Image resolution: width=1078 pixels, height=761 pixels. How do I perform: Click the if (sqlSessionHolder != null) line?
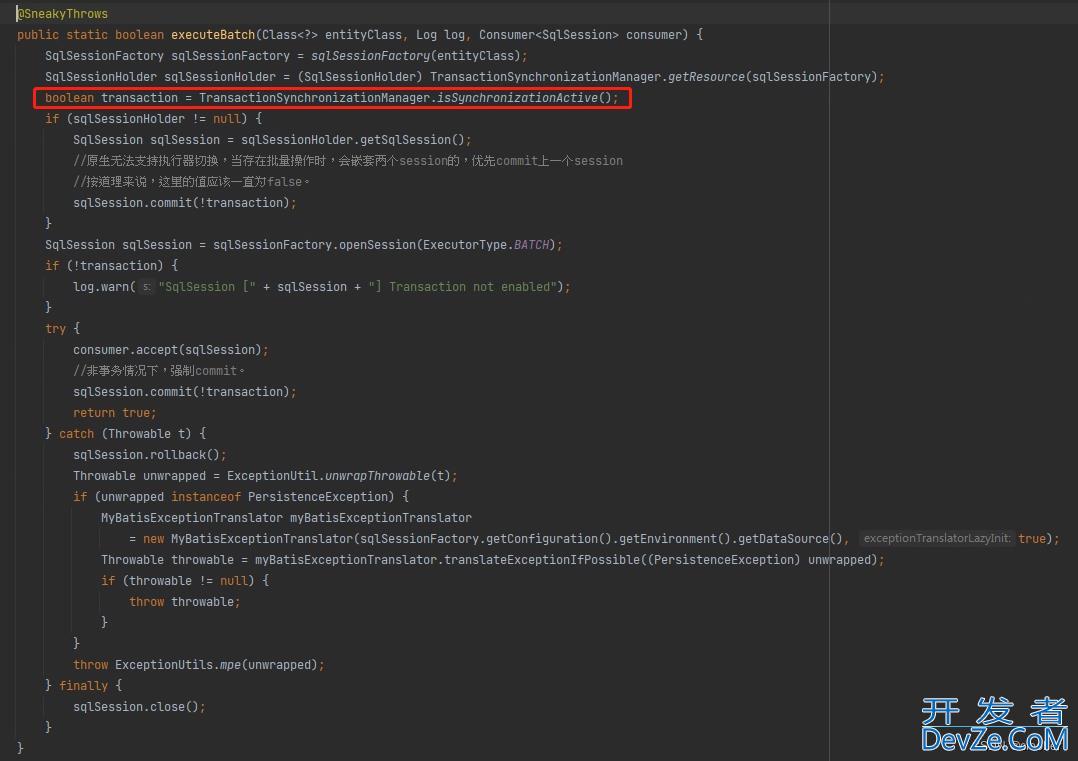coord(153,119)
